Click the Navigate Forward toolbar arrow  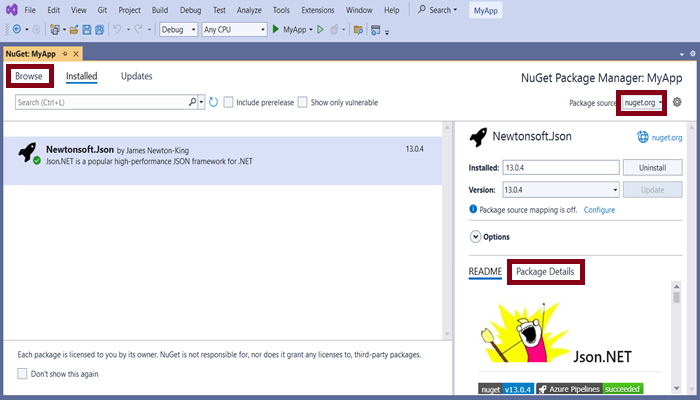(x=36, y=29)
